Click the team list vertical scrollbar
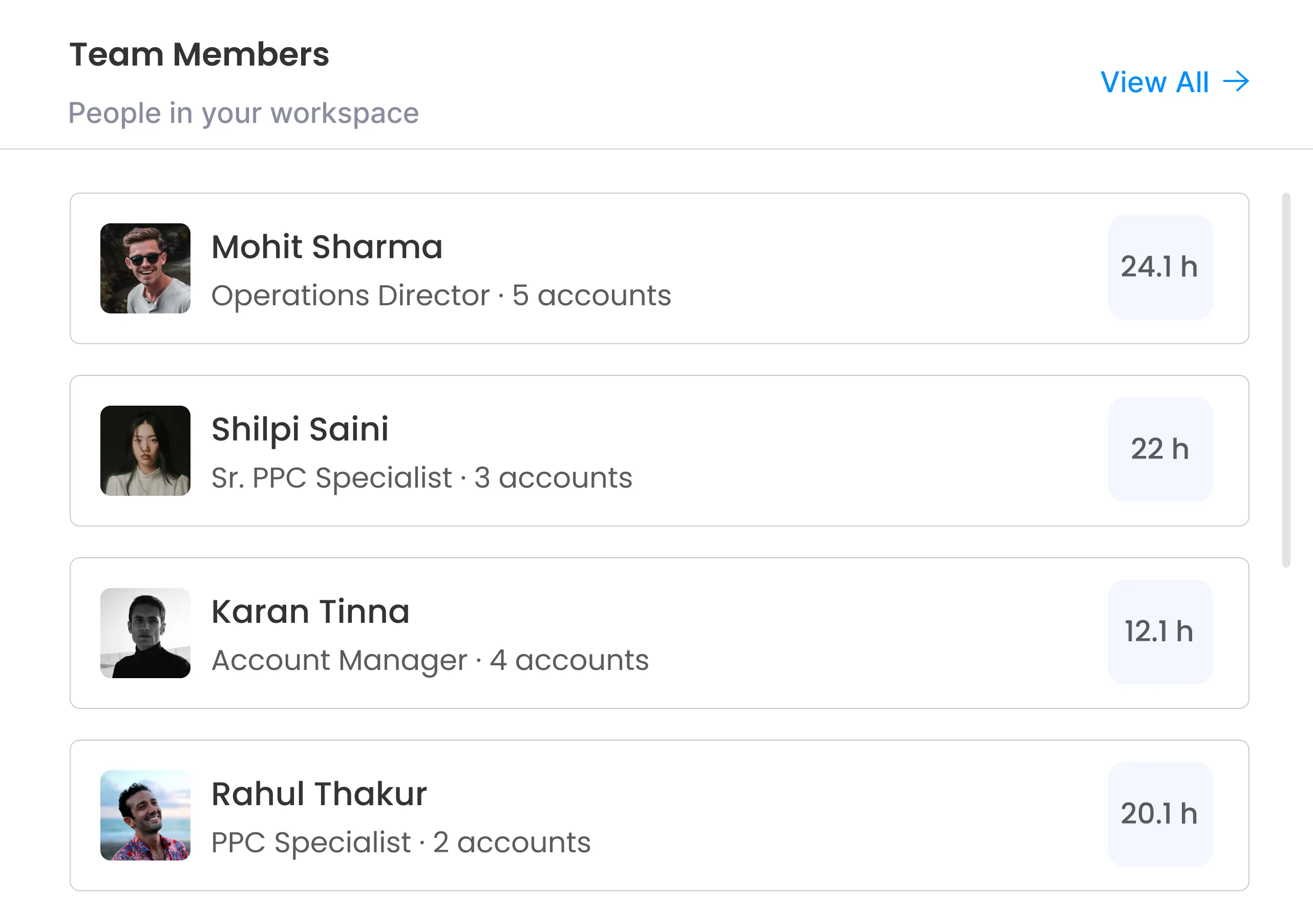Image resolution: width=1313 pixels, height=924 pixels. pyautogui.click(x=1286, y=380)
